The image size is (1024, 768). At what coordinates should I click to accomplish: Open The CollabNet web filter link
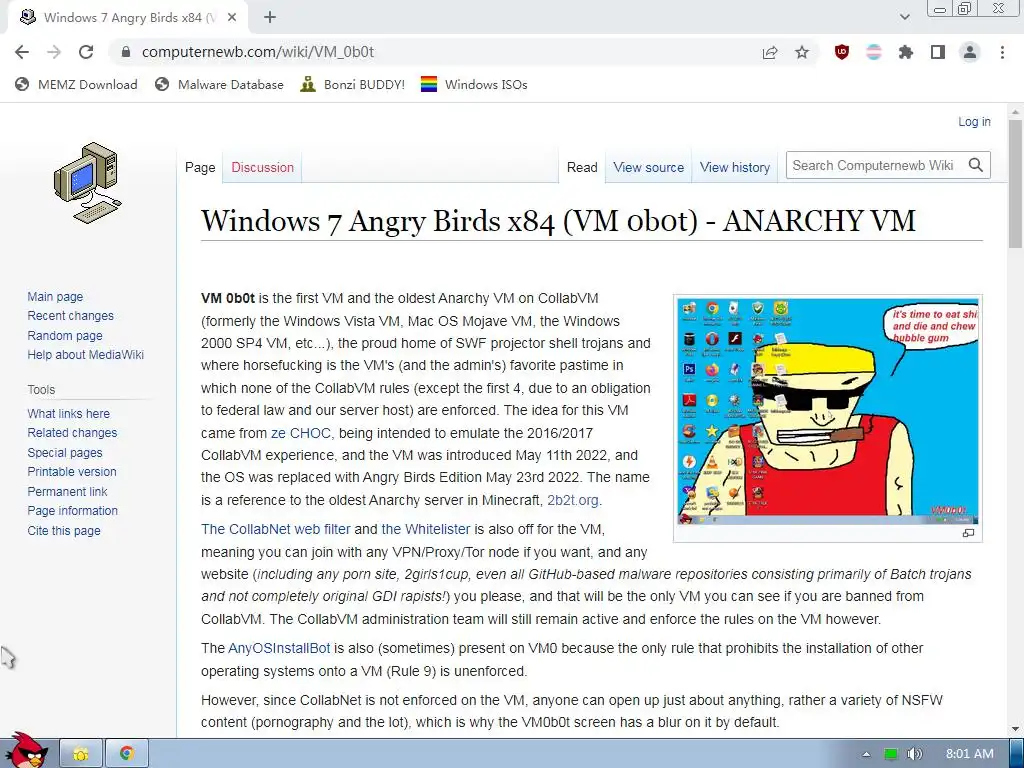pos(276,529)
